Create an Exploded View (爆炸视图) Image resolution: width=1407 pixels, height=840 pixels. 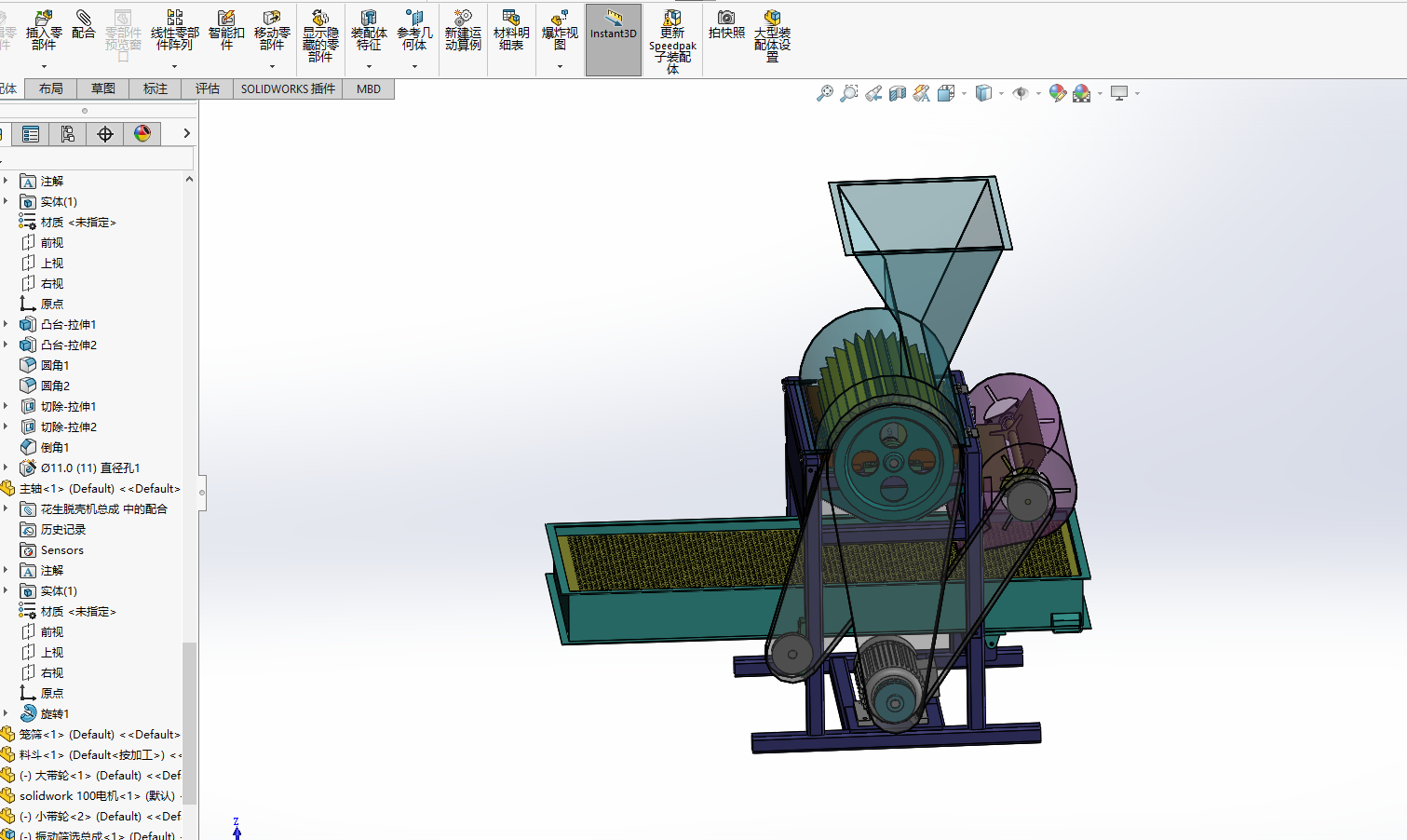(x=560, y=31)
